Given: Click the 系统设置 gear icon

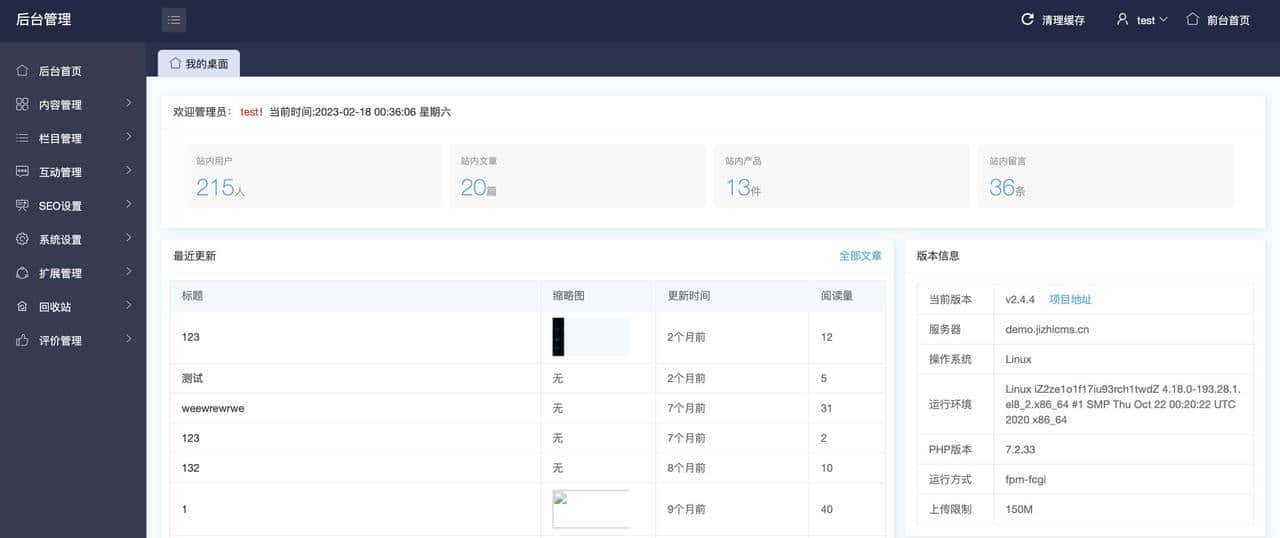Looking at the screenshot, I should (22, 239).
